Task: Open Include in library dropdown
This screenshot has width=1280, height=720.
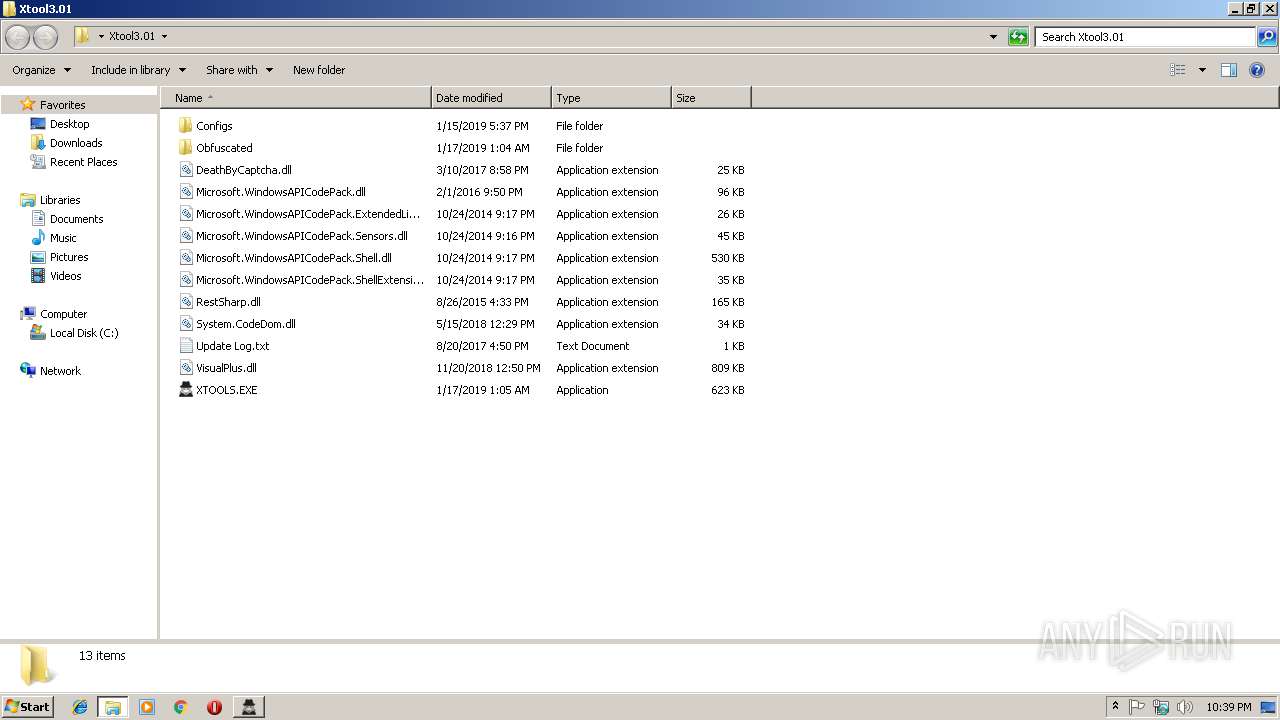Action: (138, 70)
